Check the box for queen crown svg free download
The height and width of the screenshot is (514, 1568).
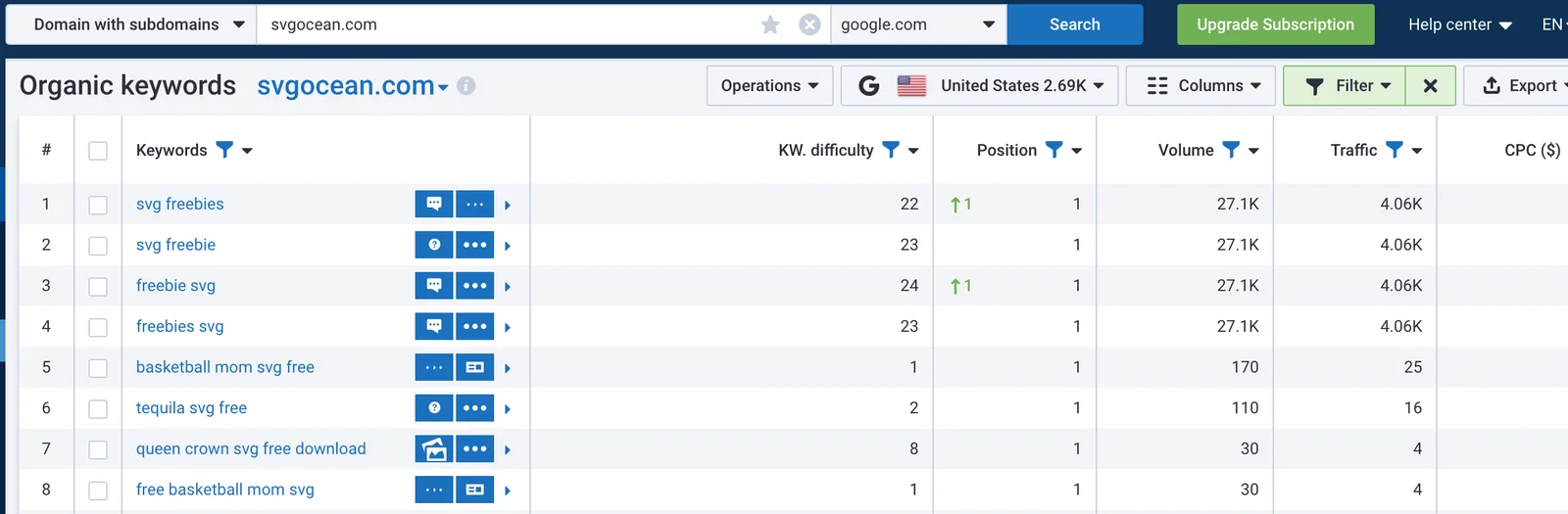pos(98,449)
